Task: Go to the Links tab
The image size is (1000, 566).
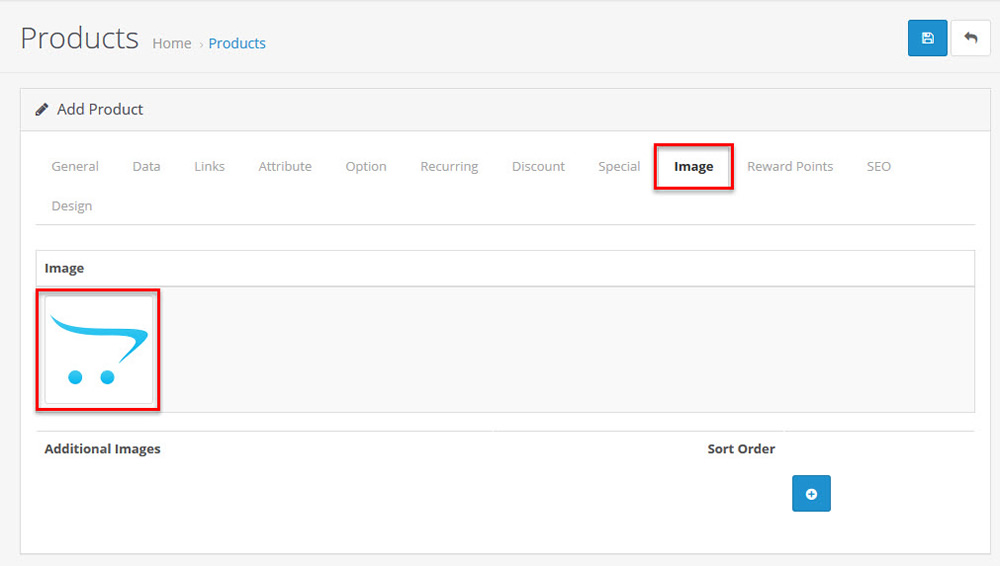Action: click(x=209, y=167)
